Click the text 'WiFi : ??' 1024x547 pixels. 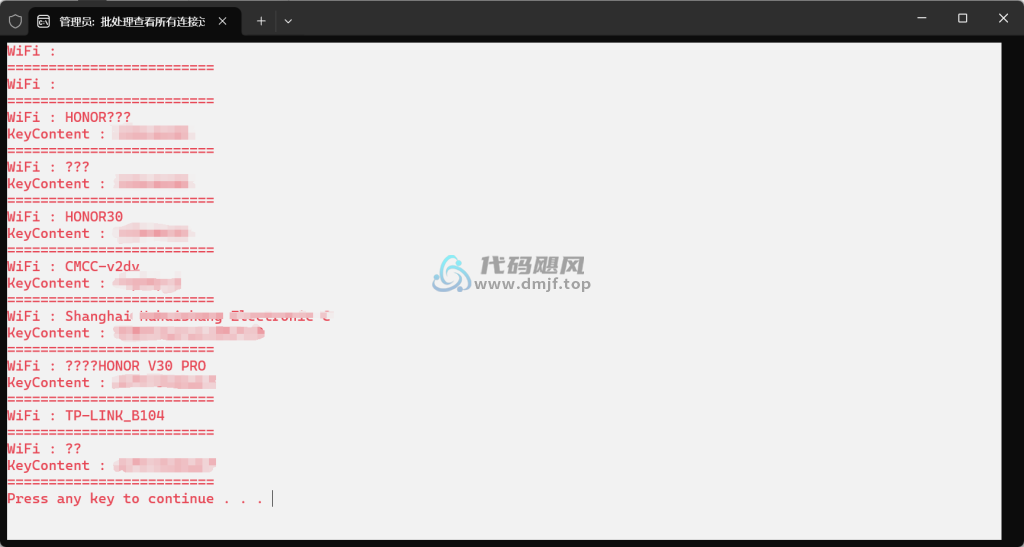tap(44, 449)
